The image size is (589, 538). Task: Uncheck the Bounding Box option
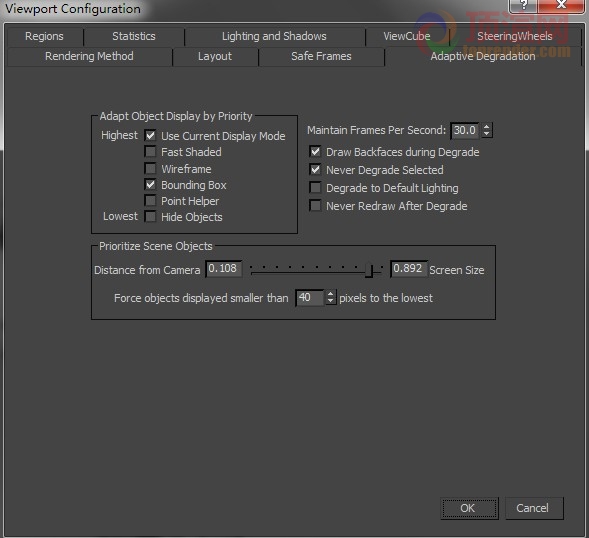[x=150, y=184]
